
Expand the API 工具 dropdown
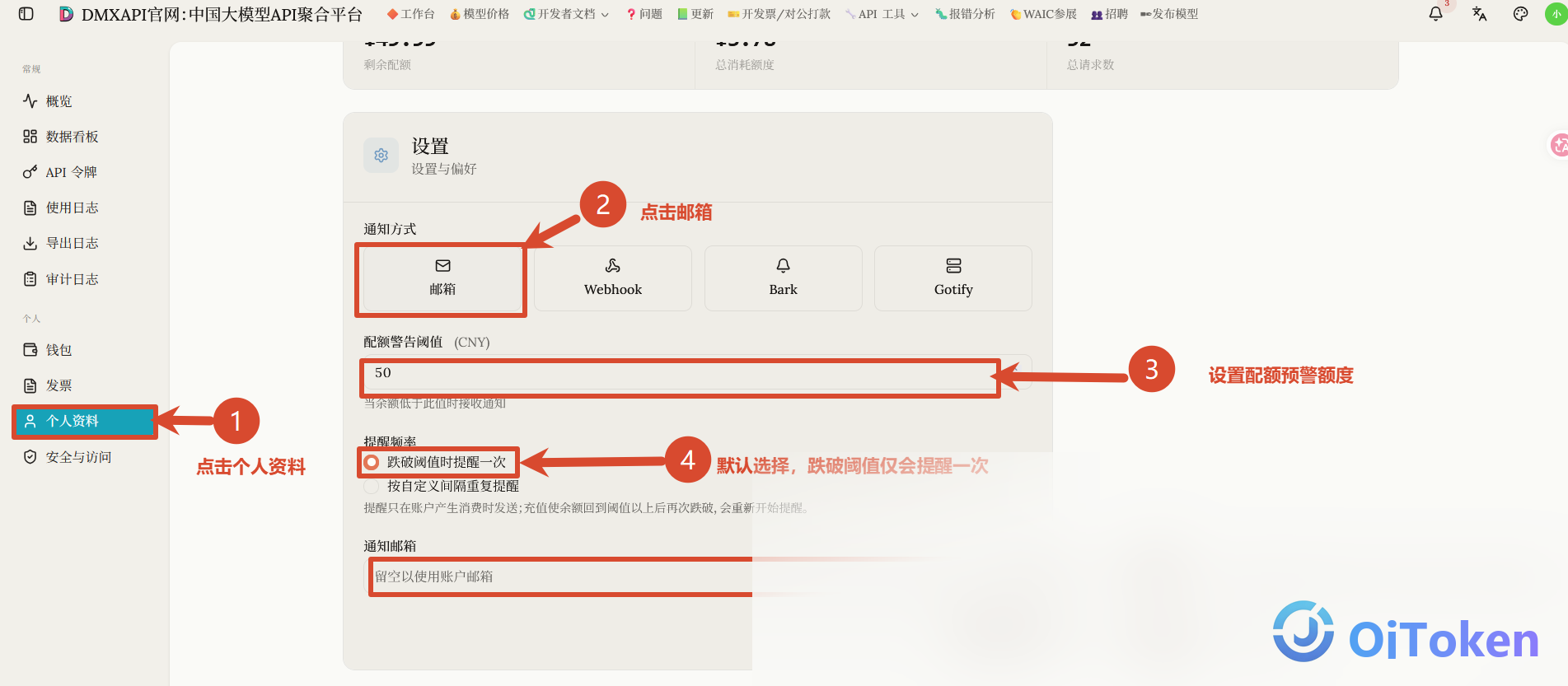(882, 14)
